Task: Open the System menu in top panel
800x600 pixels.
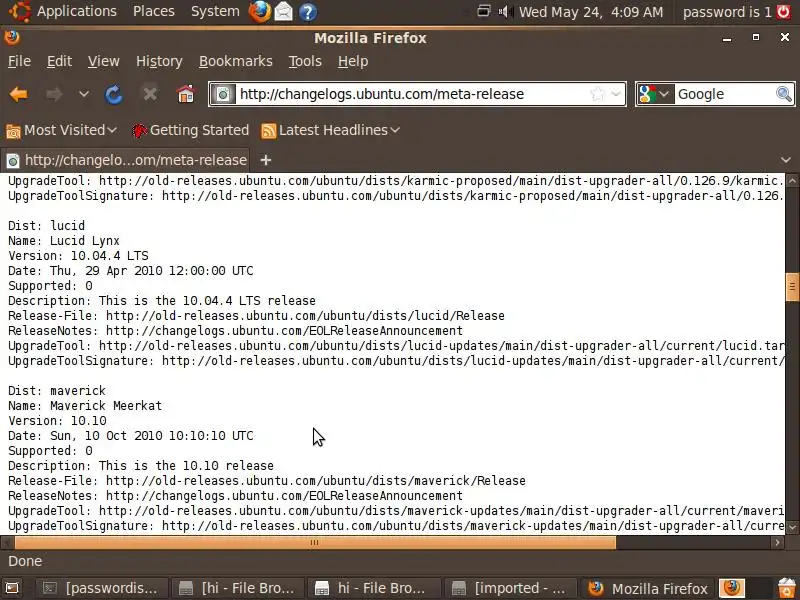Action: [215, 11]
